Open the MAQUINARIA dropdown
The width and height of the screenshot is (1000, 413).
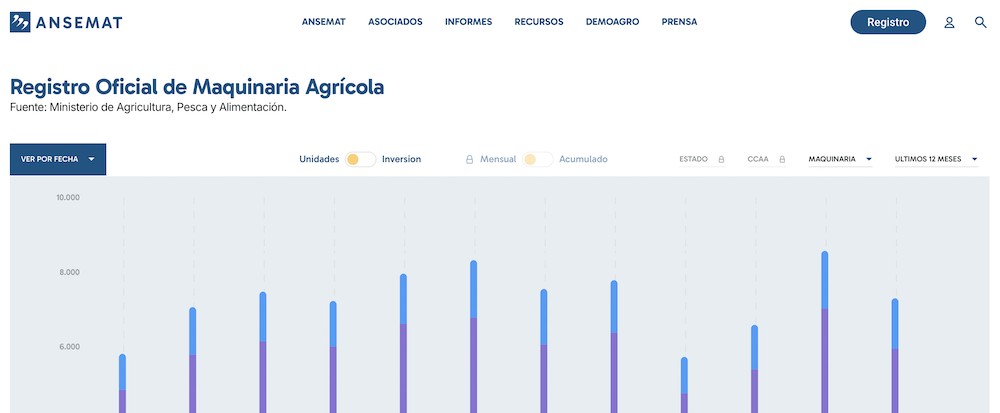tap(840, 159)
